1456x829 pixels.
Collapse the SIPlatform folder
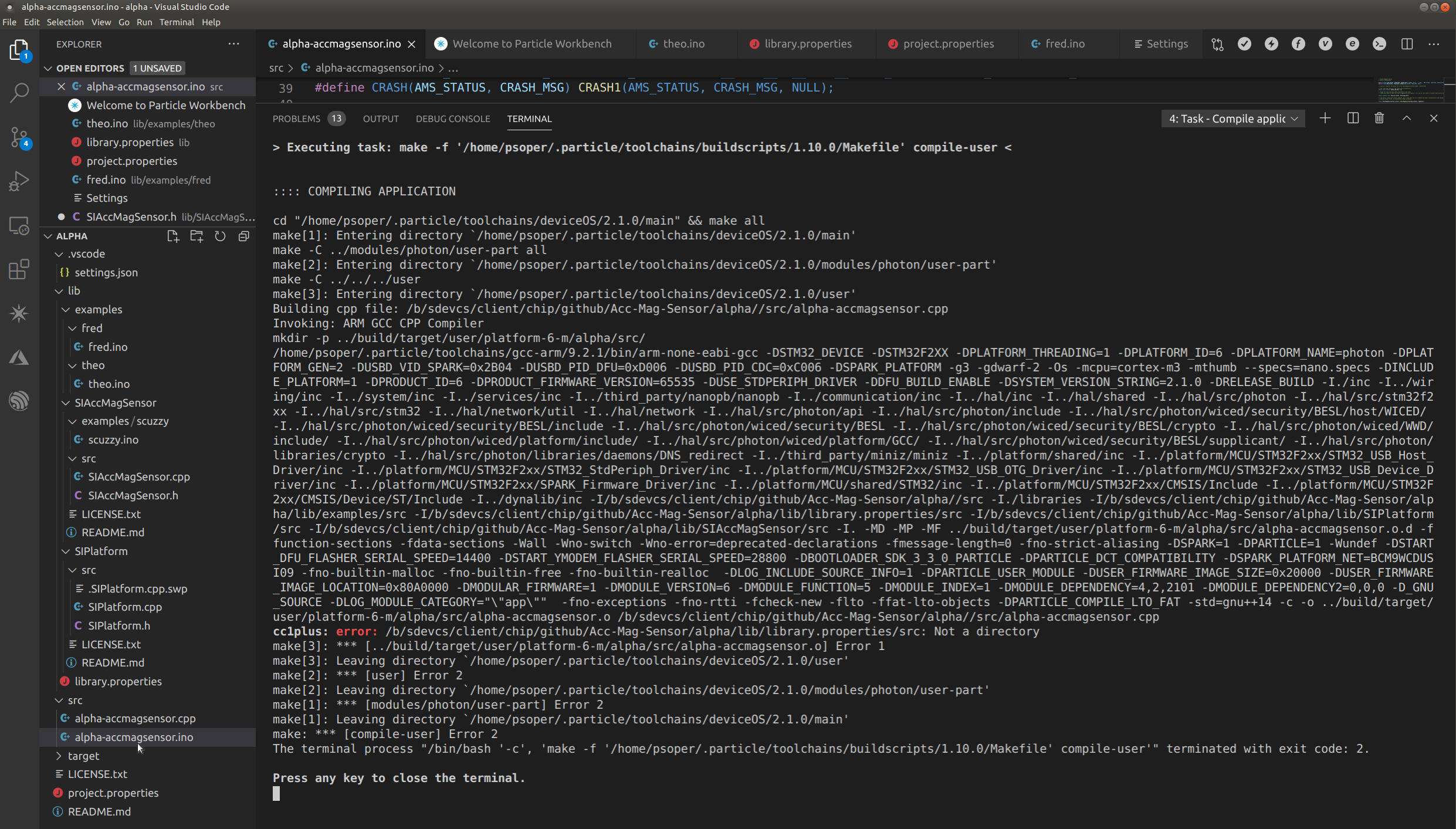(101, 551)
